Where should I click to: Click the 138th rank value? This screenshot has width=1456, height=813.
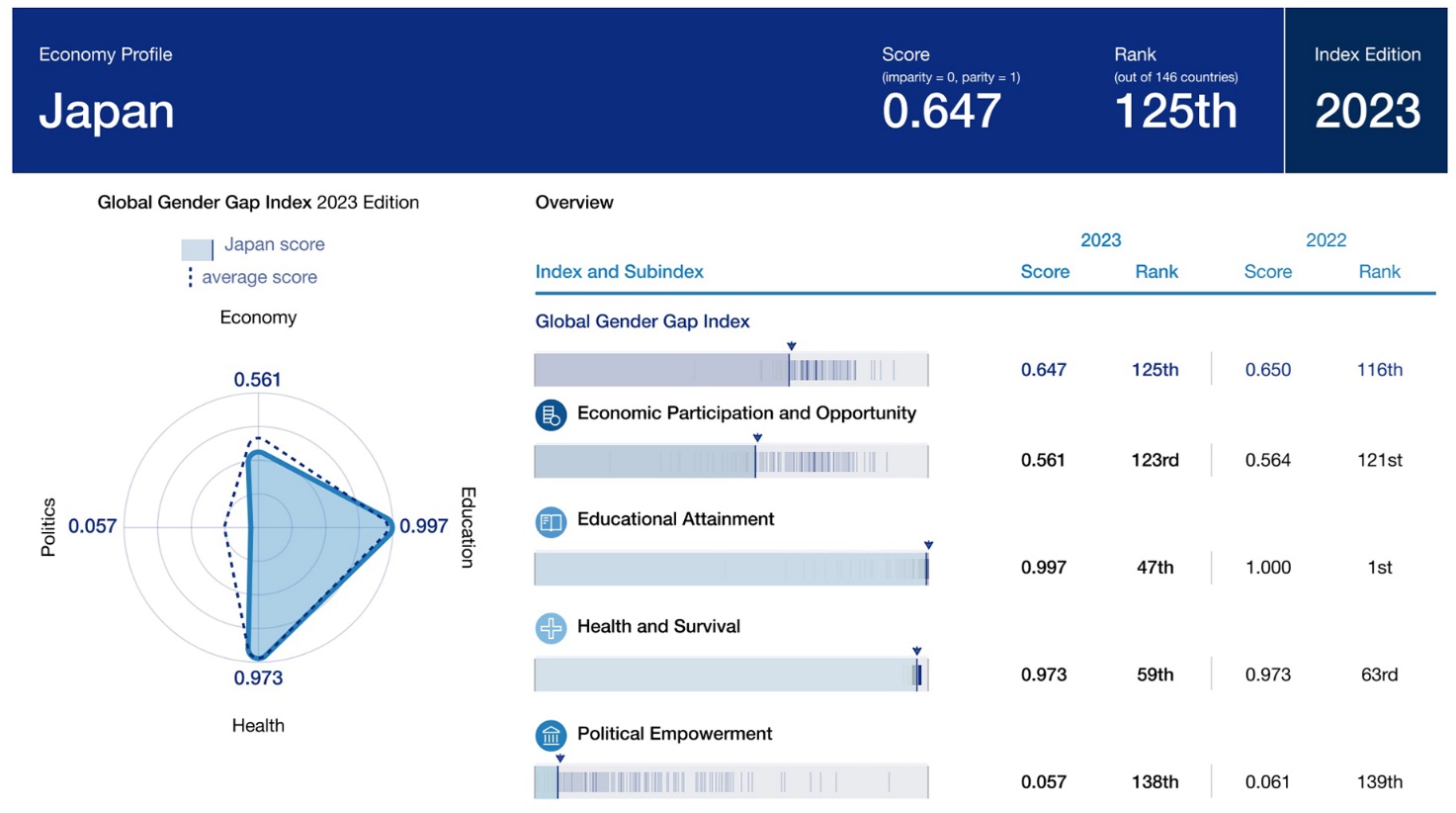coord(1156,782)
